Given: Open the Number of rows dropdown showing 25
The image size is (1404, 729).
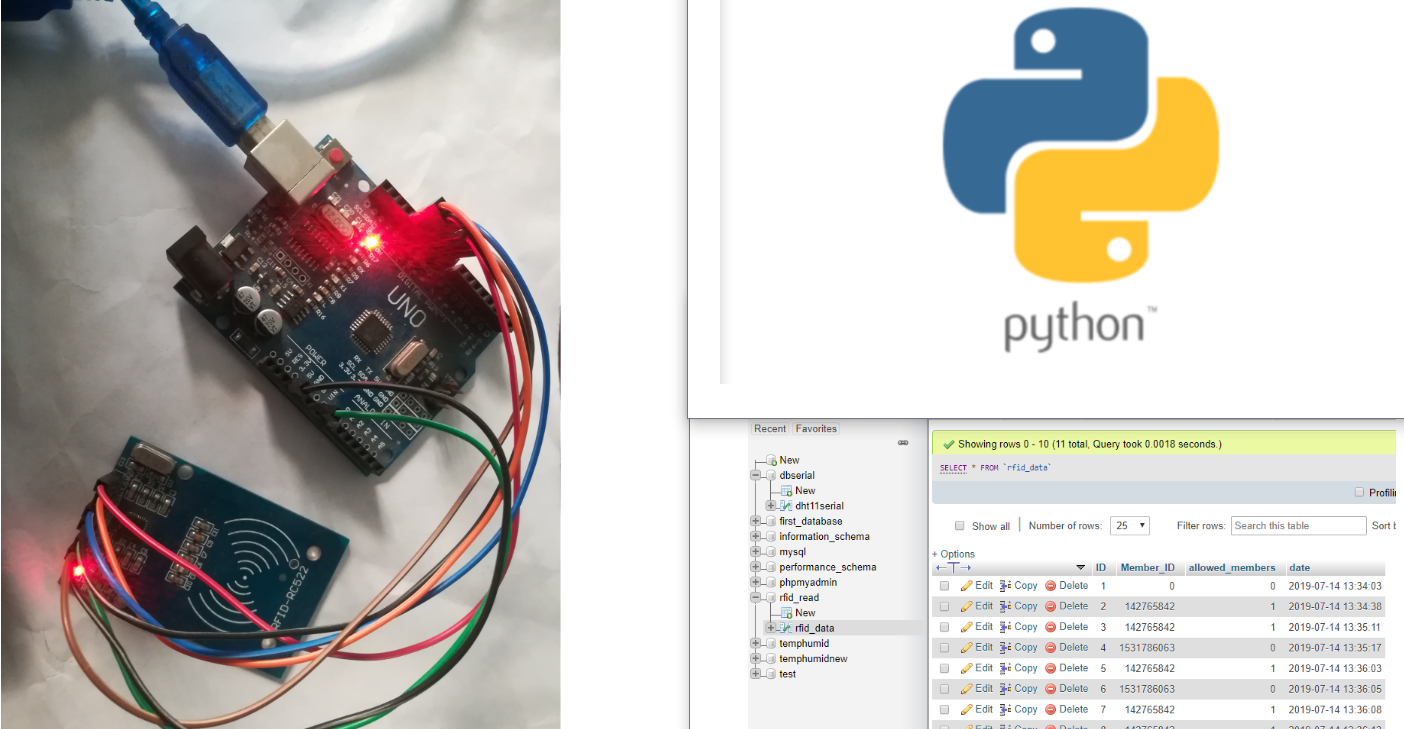Looking at the screenshot, I should [1130, 525].
